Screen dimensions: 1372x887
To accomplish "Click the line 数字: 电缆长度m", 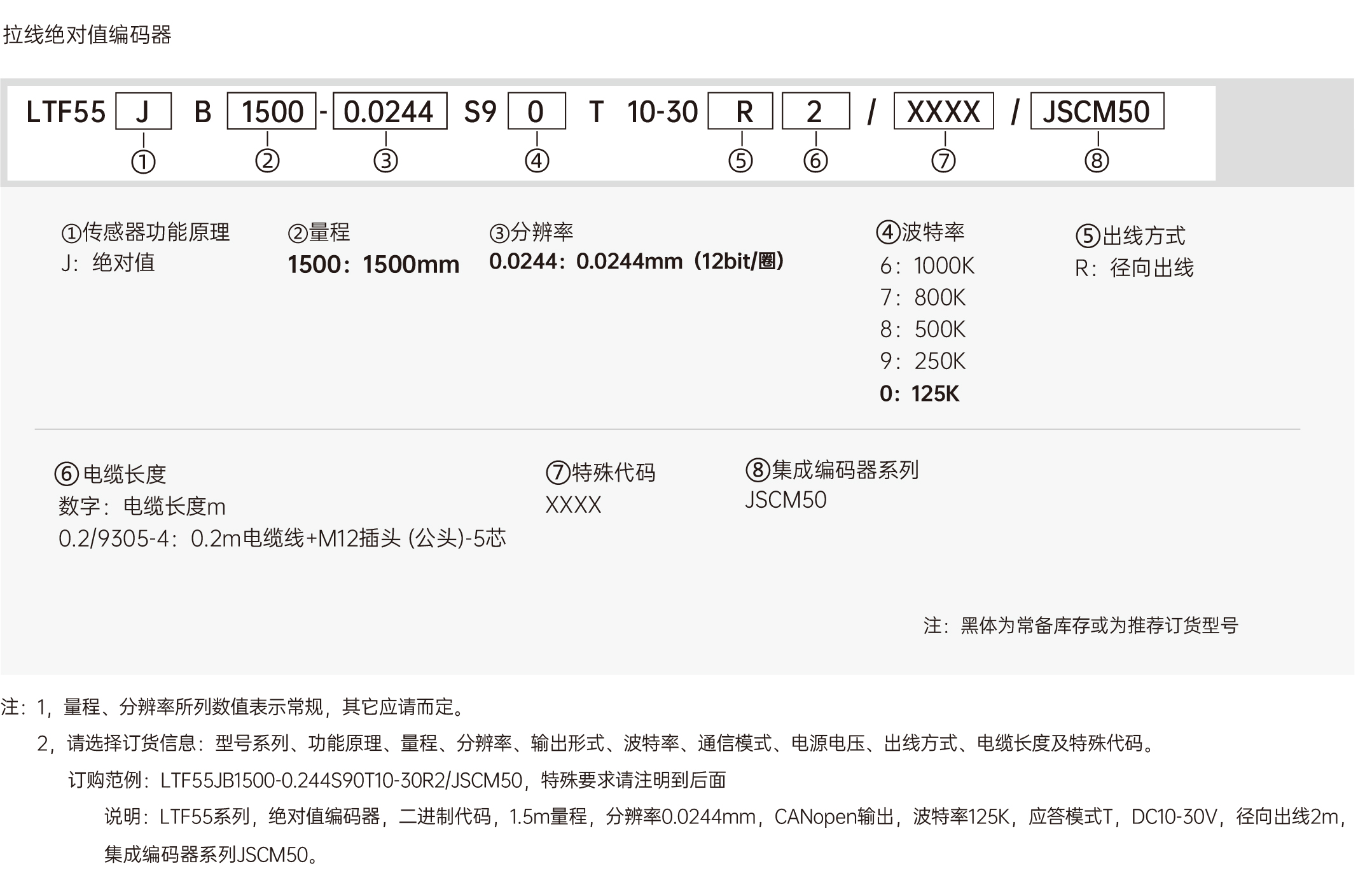I will point(142,506).
